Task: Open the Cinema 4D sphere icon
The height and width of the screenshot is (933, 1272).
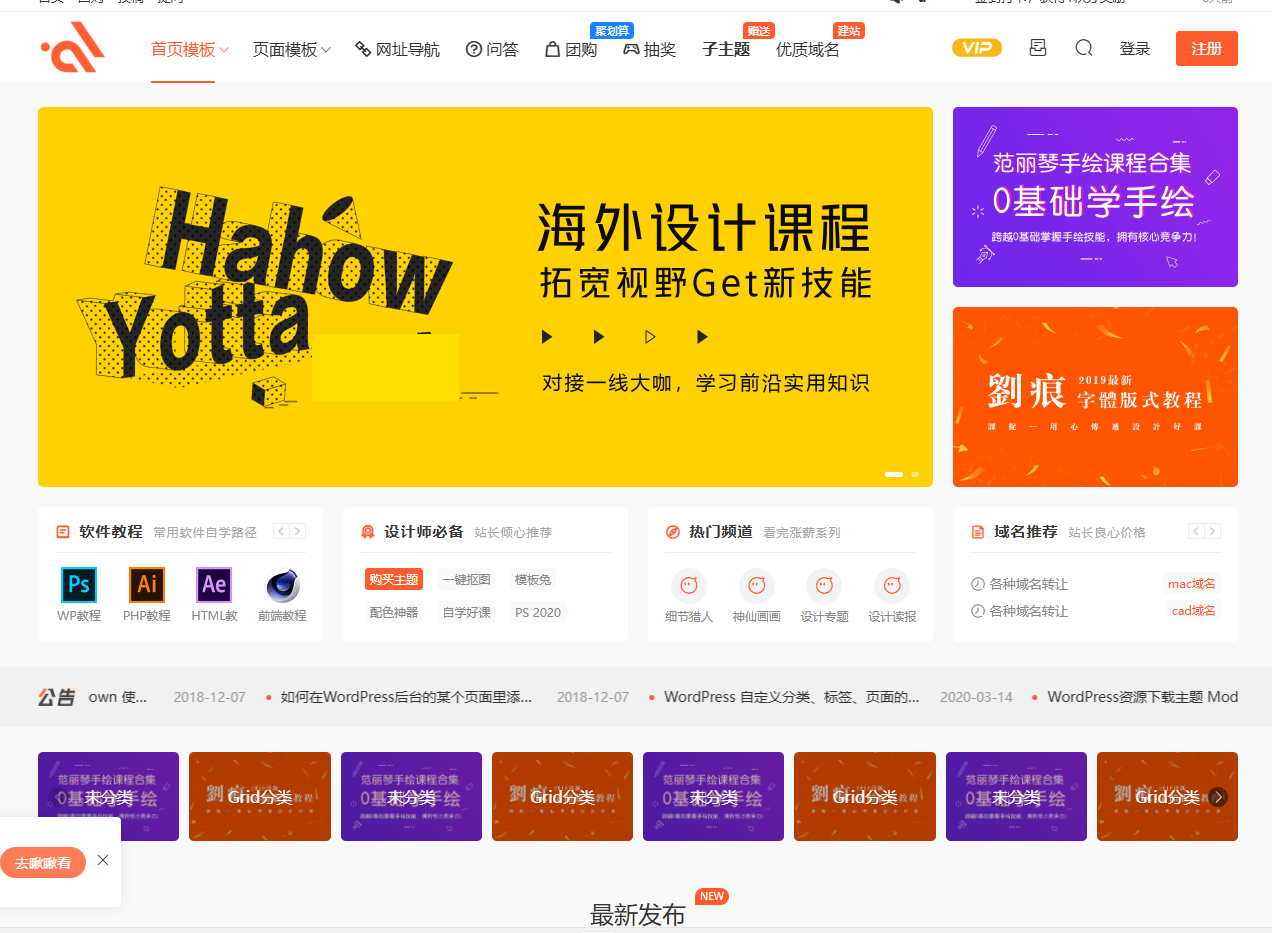Action: 282,585
